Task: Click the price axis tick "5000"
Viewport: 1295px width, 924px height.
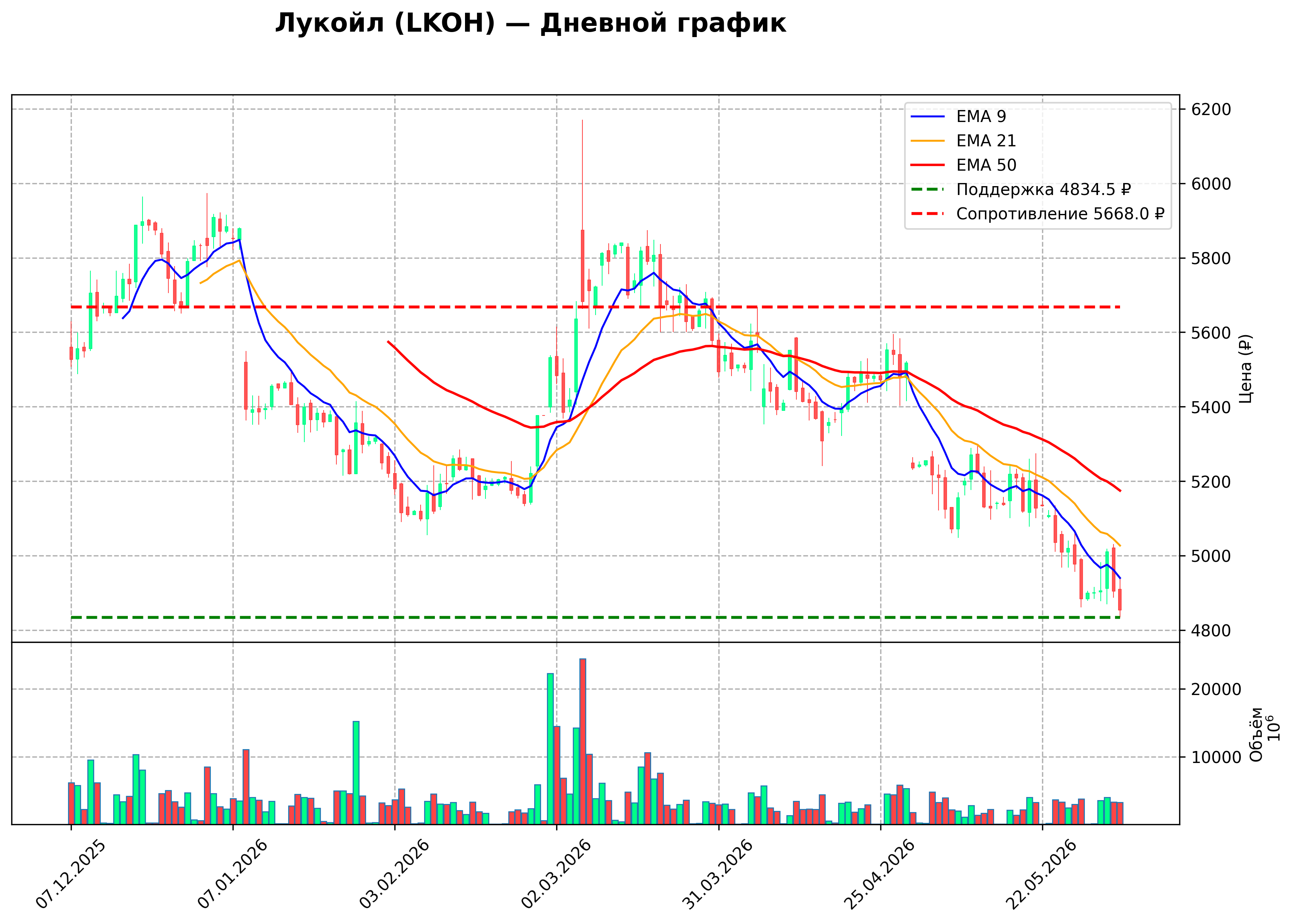Action: pos(1211,556)
